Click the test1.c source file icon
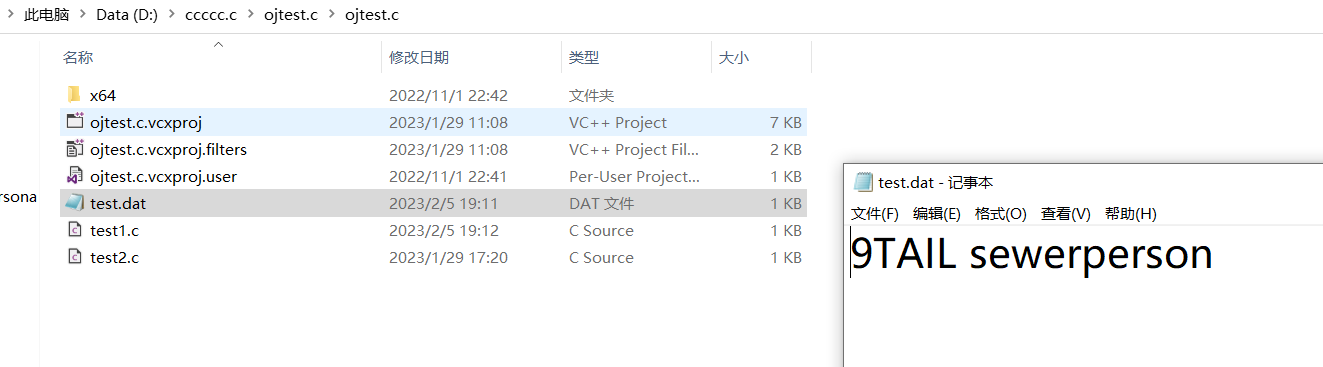The width and height of the screenshot is (1323, 367). pos(74,230)
